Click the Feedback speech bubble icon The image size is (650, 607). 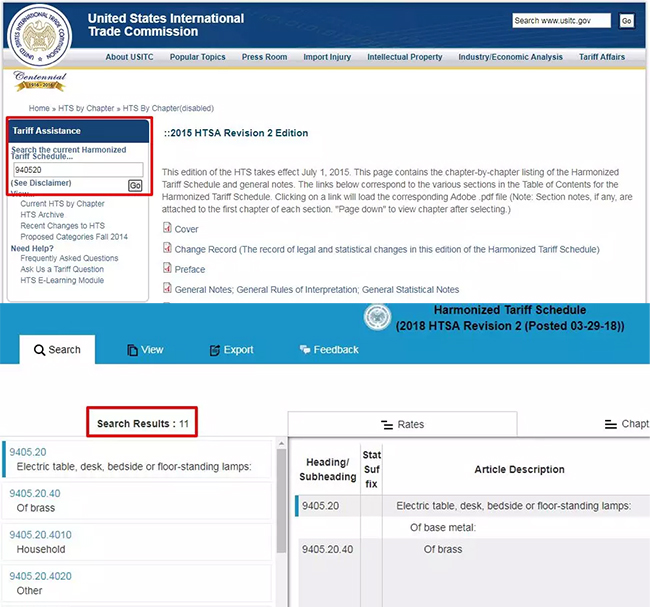click(305, 350)
